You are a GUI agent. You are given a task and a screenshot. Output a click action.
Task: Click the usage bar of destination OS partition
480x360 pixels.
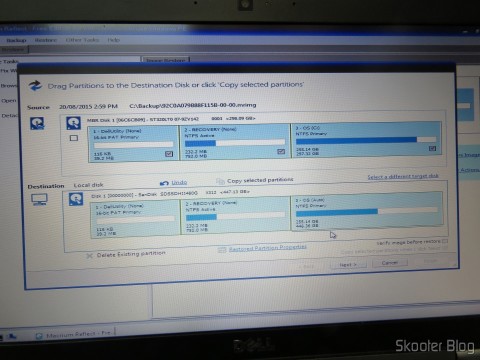coord(366,211)
